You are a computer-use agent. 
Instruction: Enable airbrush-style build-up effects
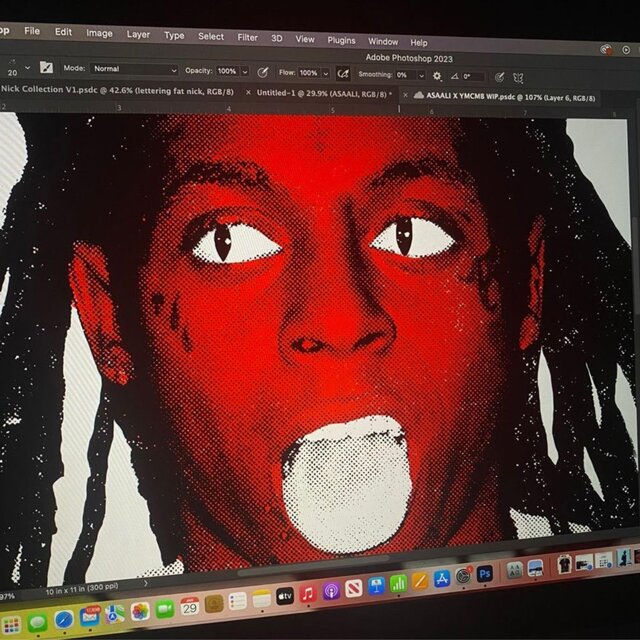343,74
